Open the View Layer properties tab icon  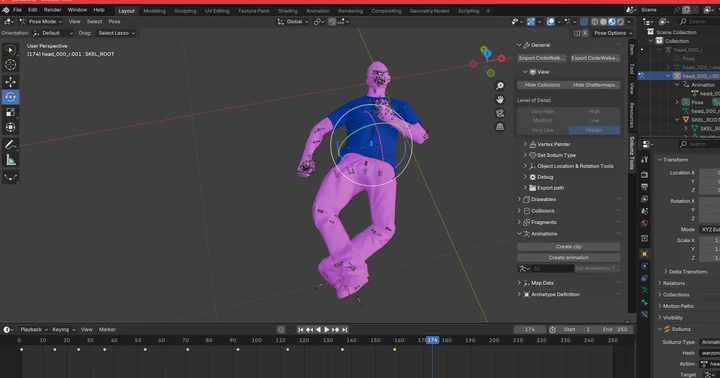point(645,199)
